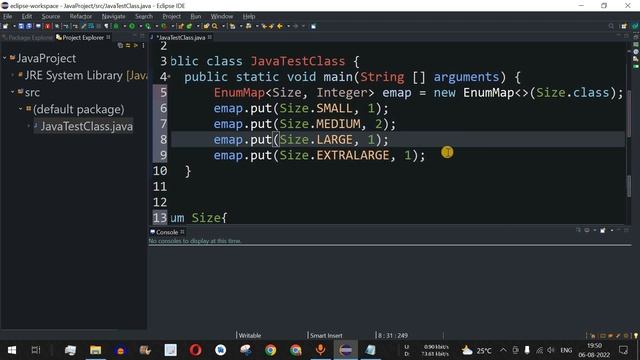Expand the JRE System Library node
Image resolution: width=640 pixels, height=360 pixels.
point(12,75)
